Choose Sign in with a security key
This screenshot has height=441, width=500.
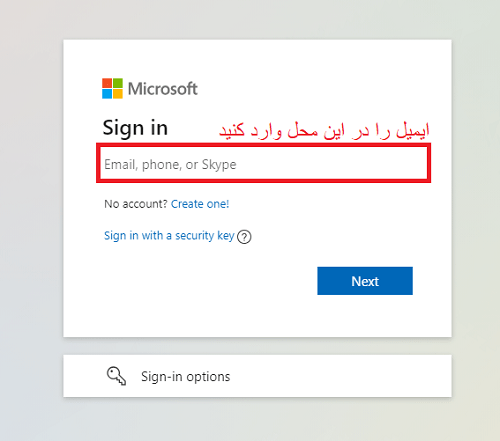169,236
